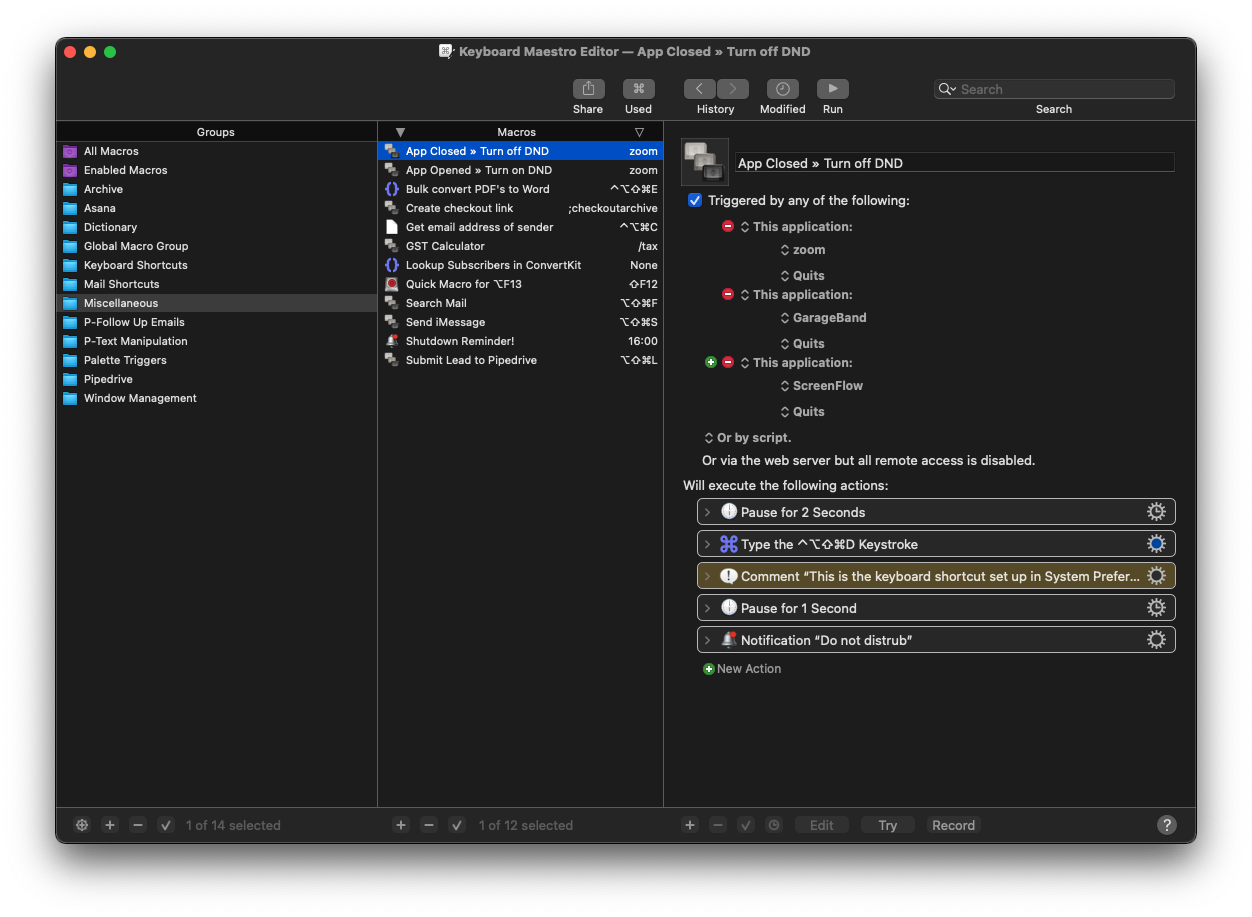Click the gear icon on the Notification action
Screen dimensions: 1252x917
[x=1157, y=639]
